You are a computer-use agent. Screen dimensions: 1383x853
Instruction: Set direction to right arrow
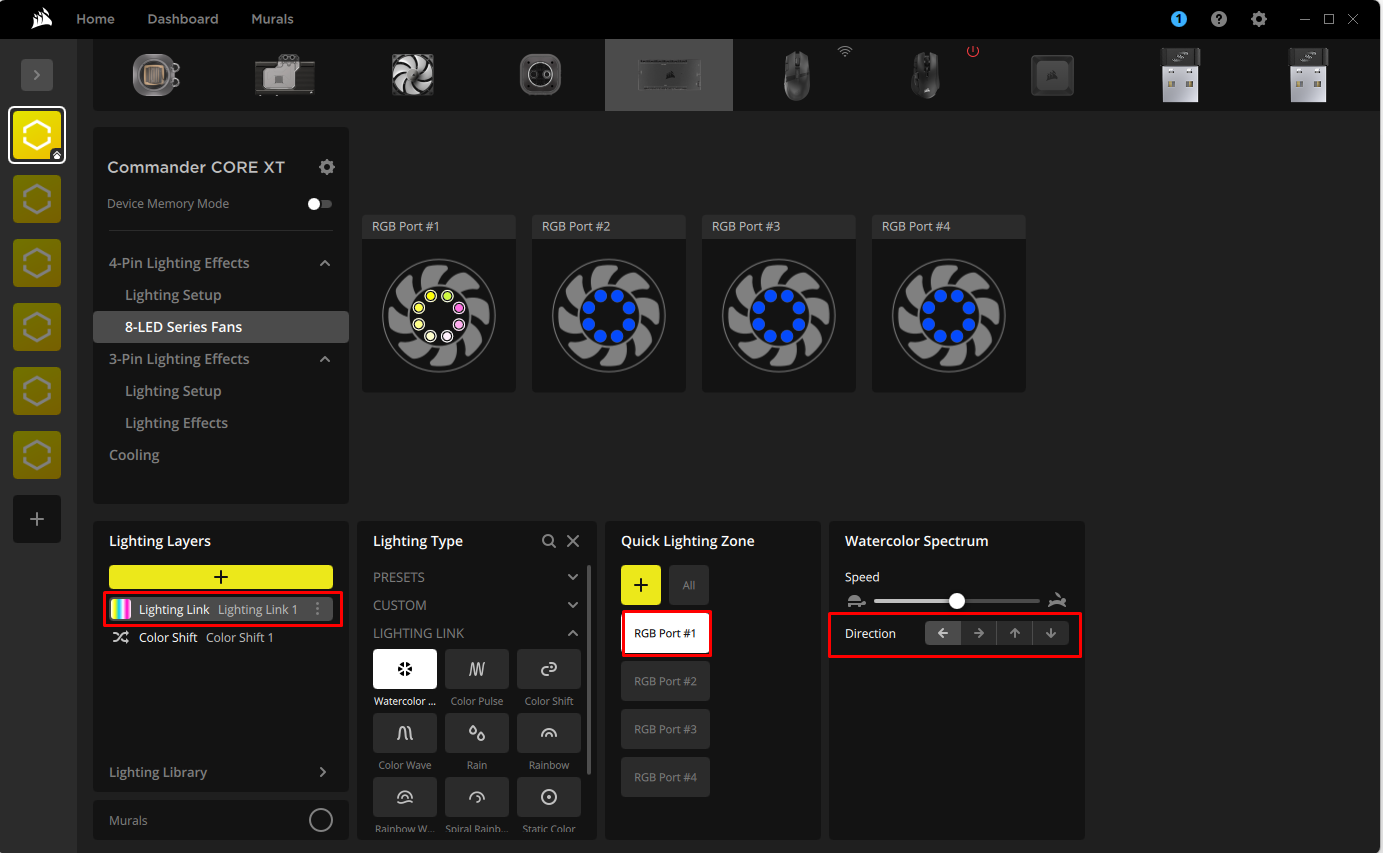pyautogui.click(x=979, y=633)
